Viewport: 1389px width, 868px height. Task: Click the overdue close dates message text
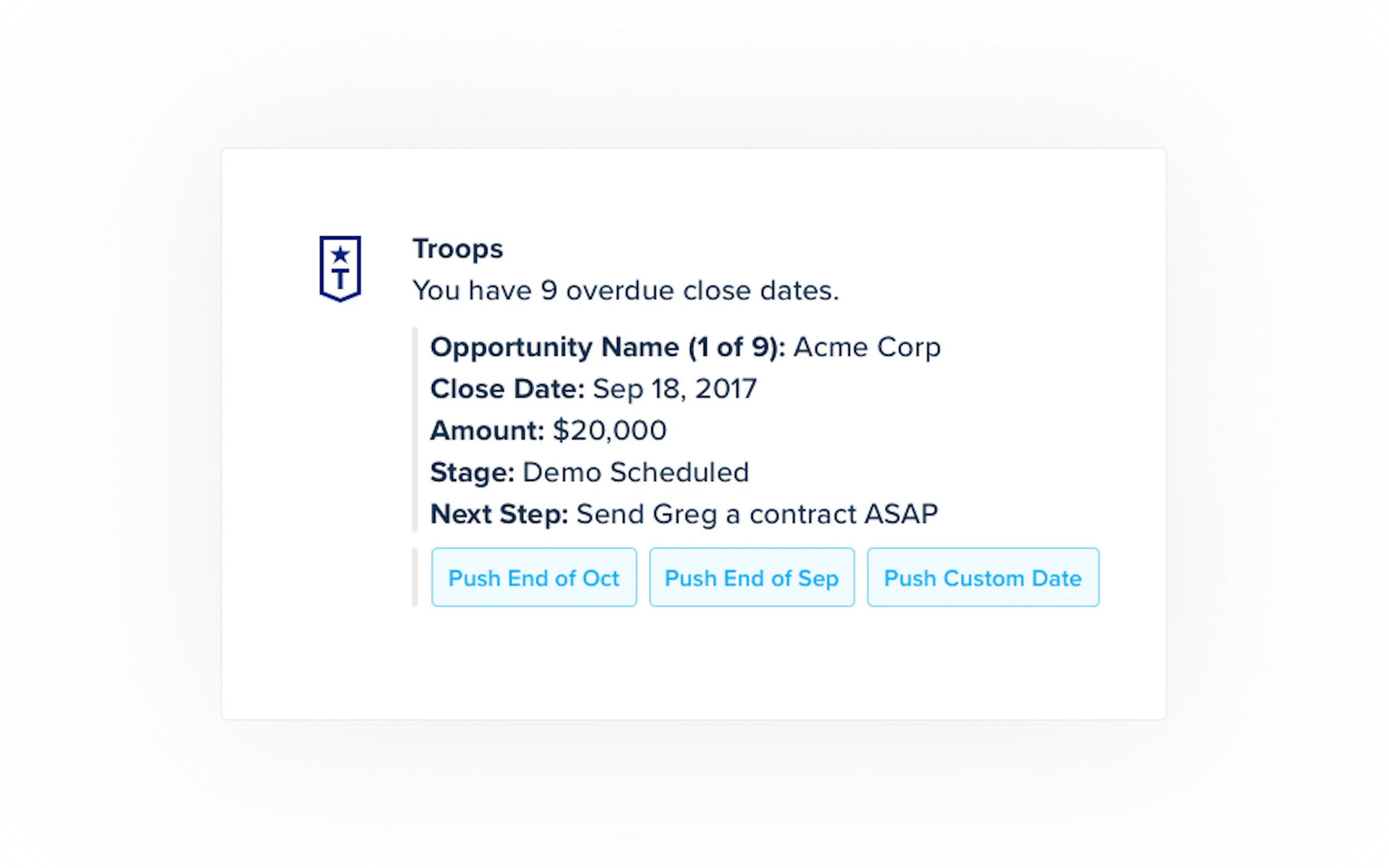coord(625,290)
